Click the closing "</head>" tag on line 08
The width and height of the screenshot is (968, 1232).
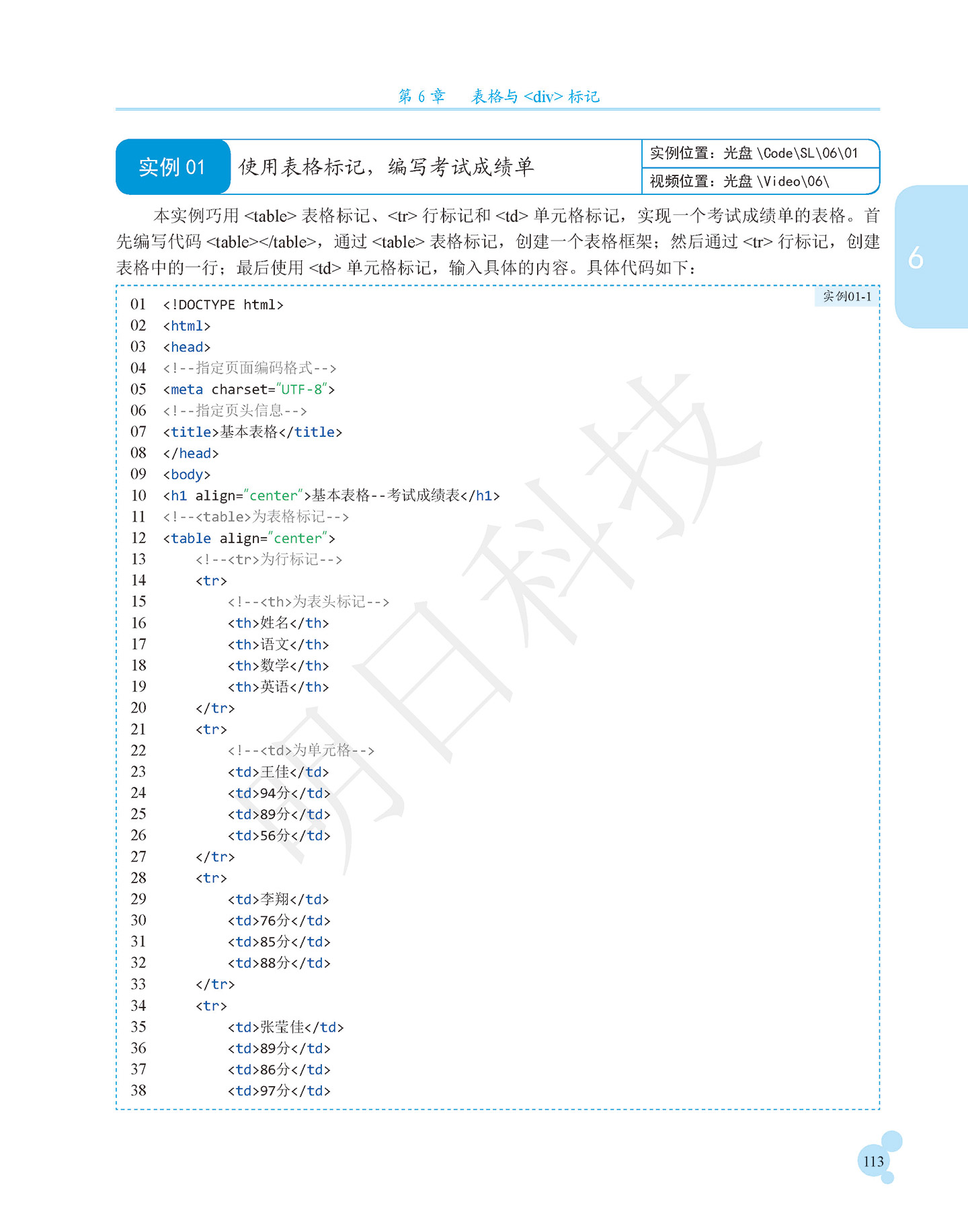tap(191, 454)
